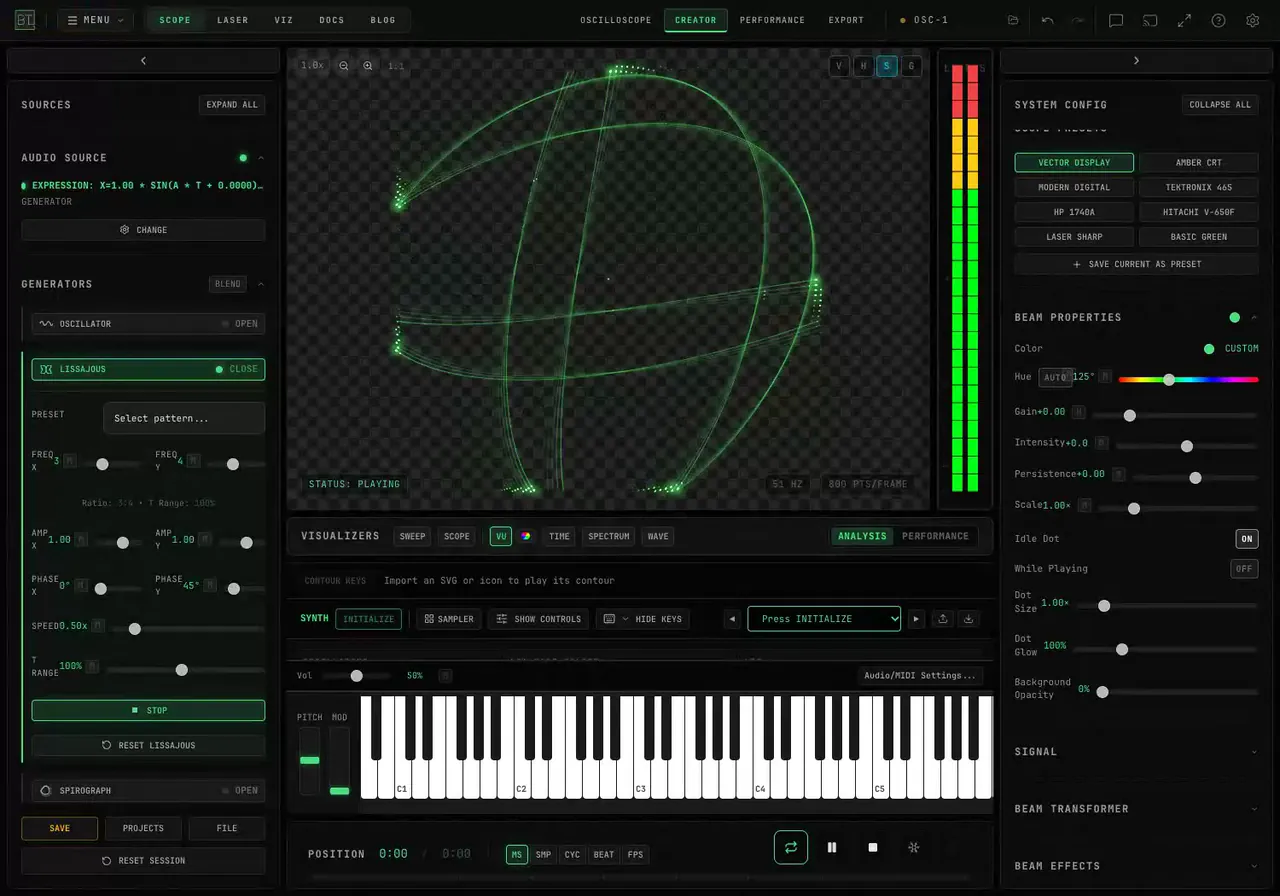The image size is (1280, 896).
Task: Enable the While Playing toggle
Action: click(x=1244, y=569)
